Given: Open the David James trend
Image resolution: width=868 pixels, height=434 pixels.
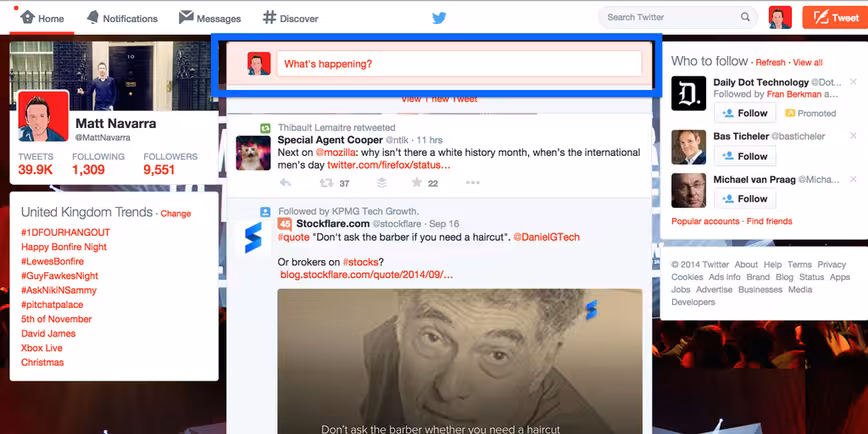Looking at the screenshot, I should tap(49, 333).
